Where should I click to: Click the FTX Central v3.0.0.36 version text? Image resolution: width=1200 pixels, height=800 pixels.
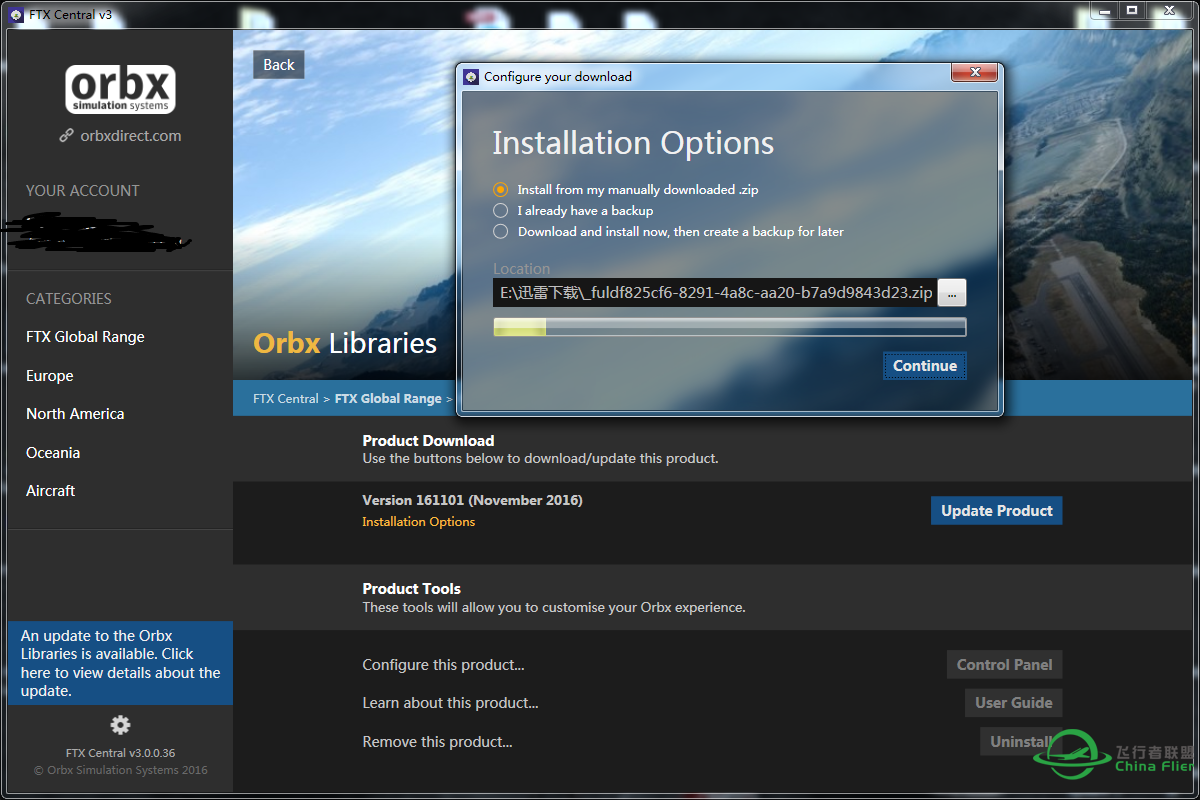pos(120,753)
